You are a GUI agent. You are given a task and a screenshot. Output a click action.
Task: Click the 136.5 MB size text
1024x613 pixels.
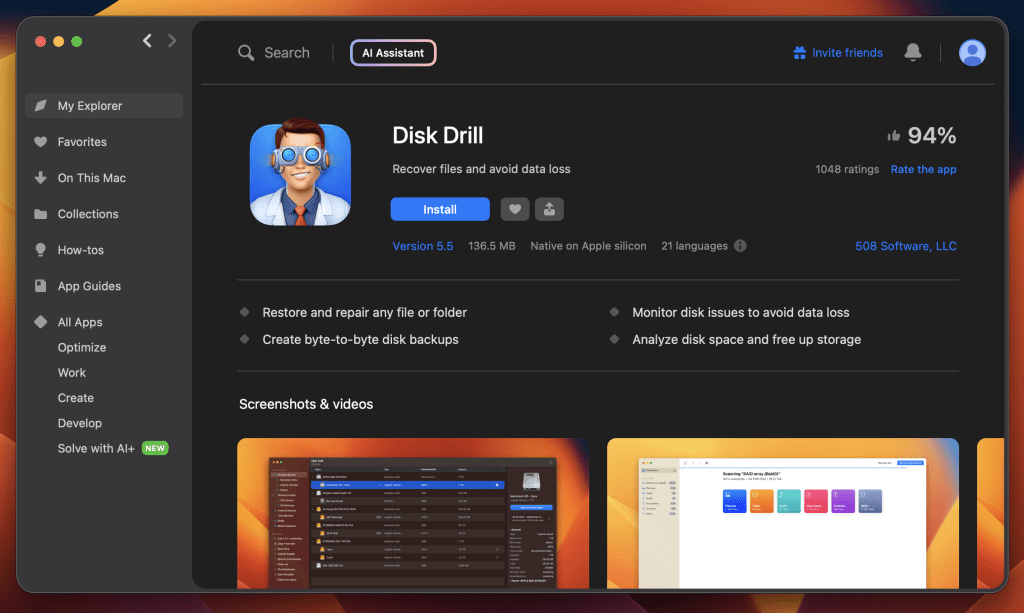tap(492, 246)
